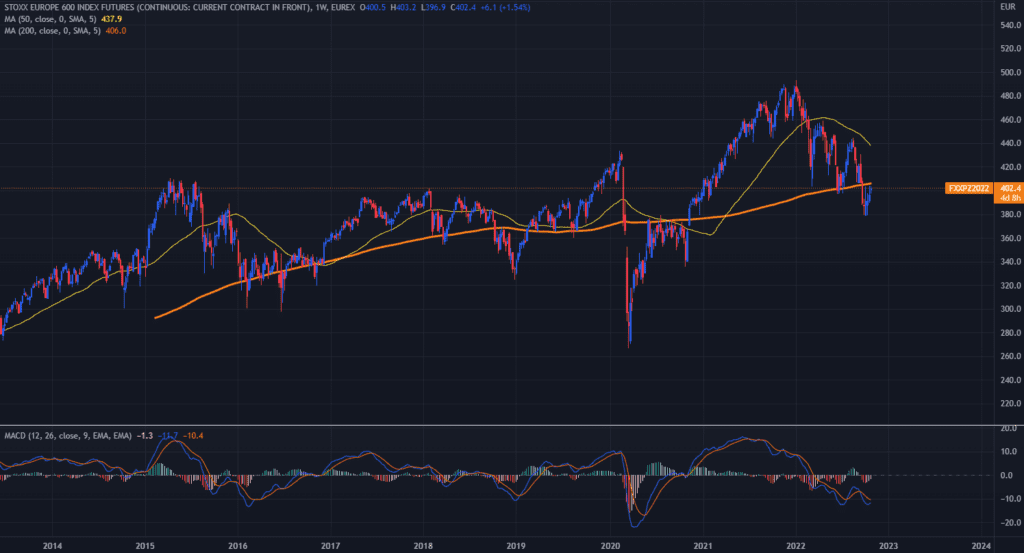Click the 0.0 label on MACD axis
This screenshot has width=1024, height=553.
click(1009, 475)
